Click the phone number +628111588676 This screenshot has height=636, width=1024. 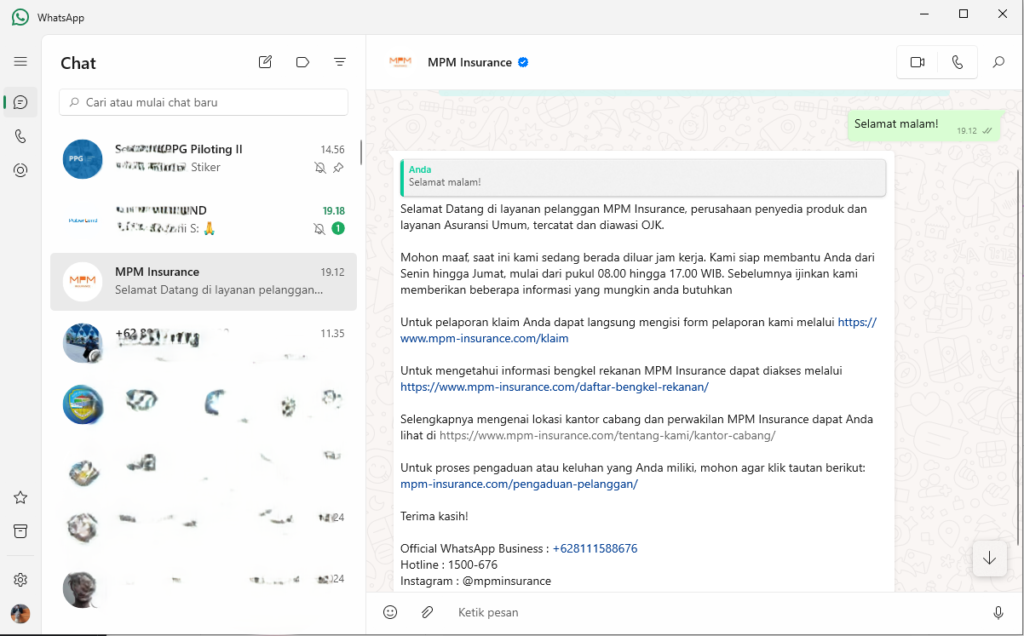coord(595,549)
